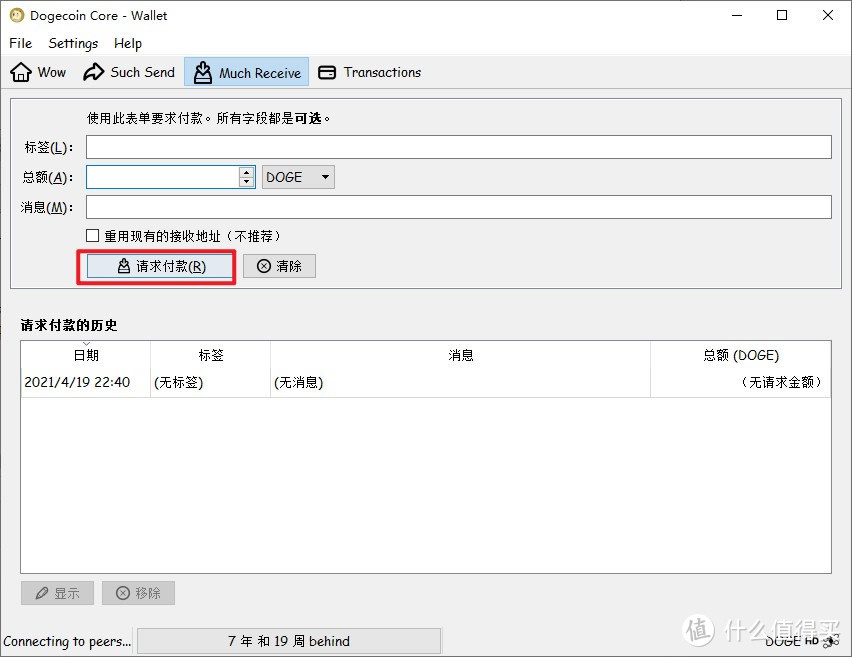Screen dimensions: 852x657
Task: Click the Connecting to peers status text
Action: [x=67, y=641]
